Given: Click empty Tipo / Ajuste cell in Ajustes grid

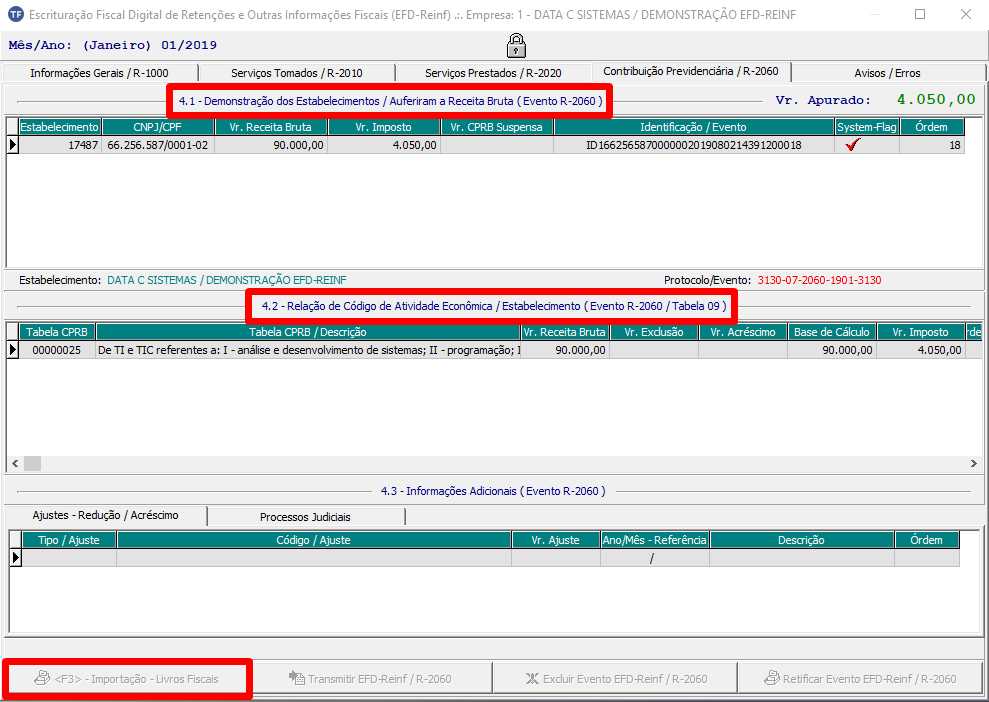Looking at the screenshot, I should click(69, 558).
